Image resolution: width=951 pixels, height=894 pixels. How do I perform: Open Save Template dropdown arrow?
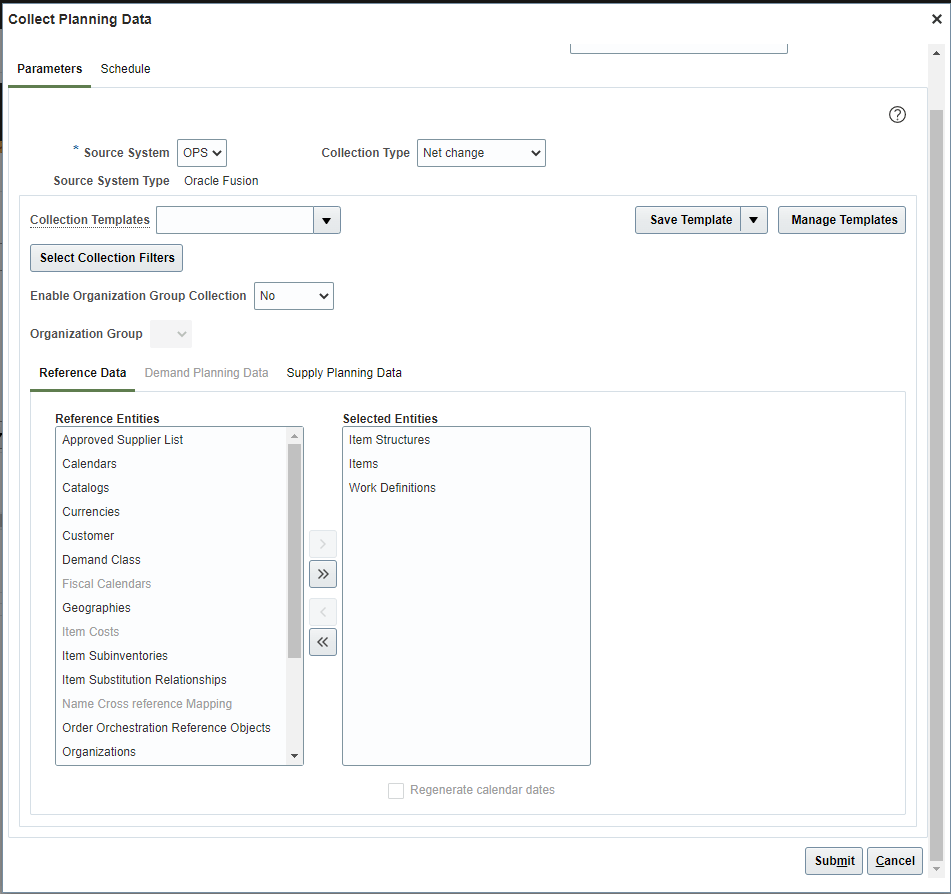[x=754, y=220]
